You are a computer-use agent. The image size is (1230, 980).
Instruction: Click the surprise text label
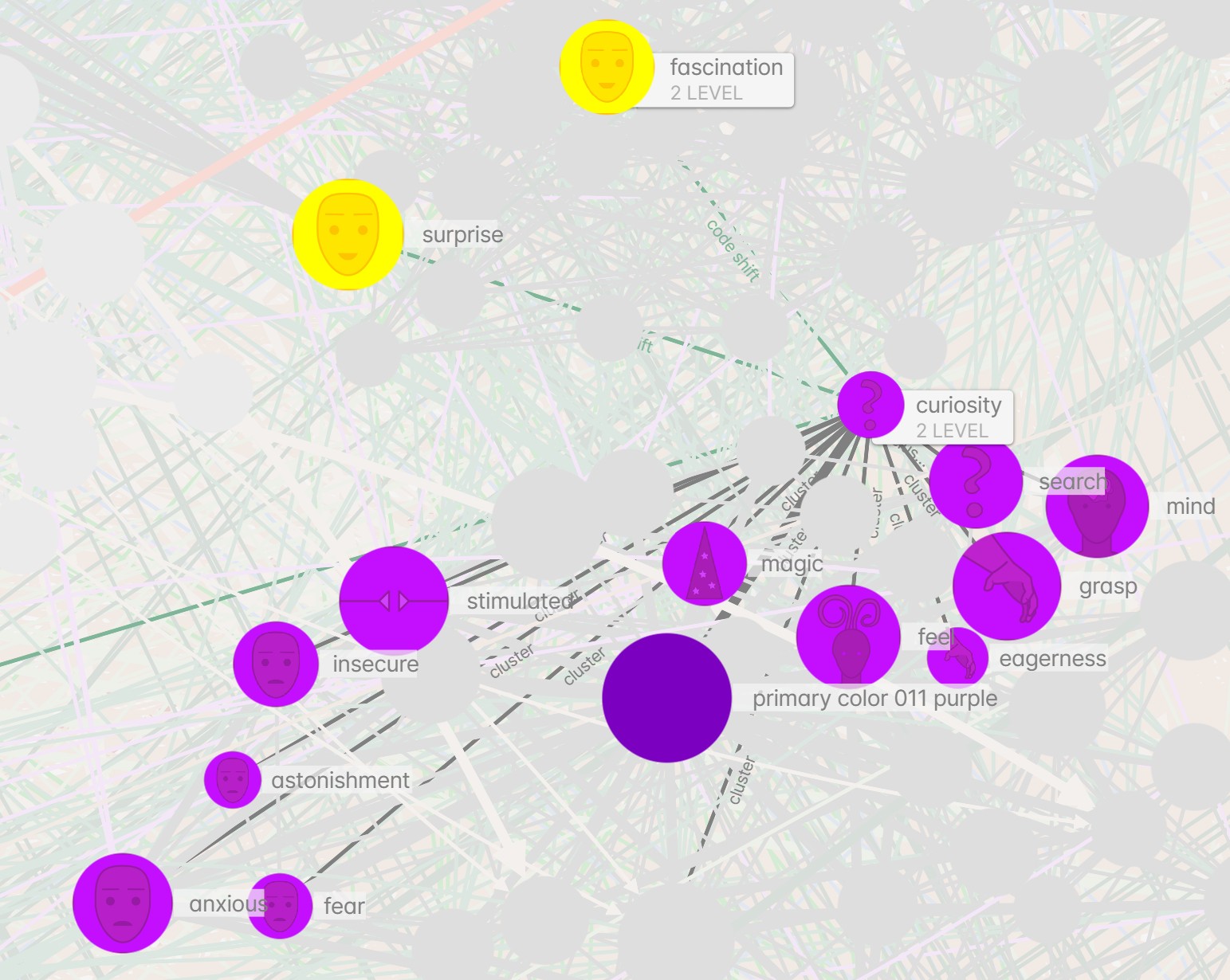pos(462,234)
